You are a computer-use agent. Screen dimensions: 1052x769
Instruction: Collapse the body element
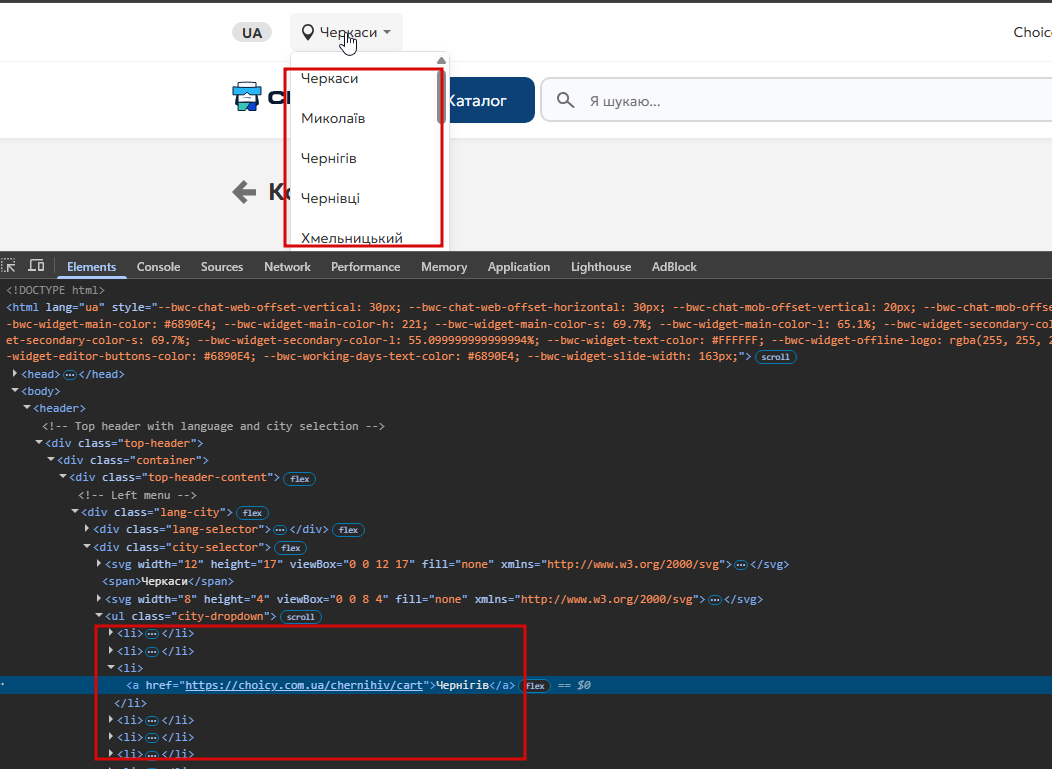[15, 391]
